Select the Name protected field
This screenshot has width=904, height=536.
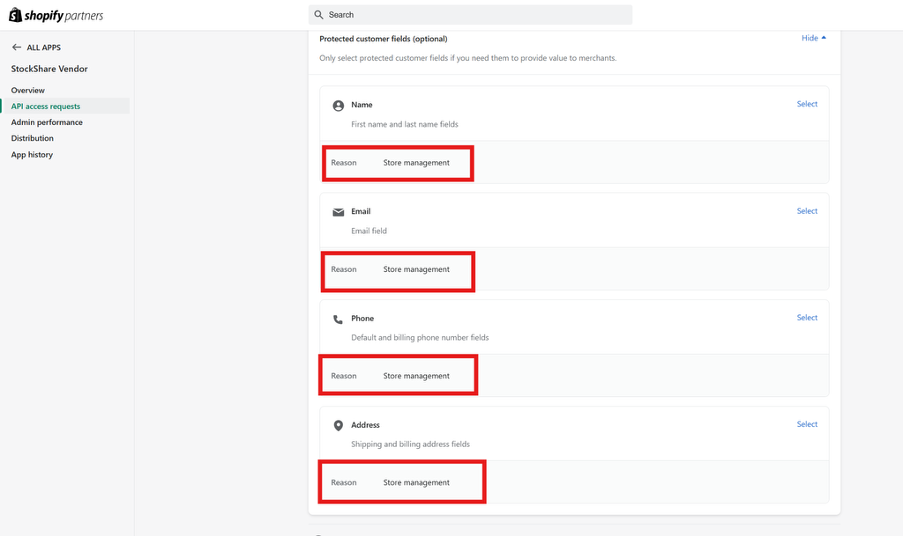pyautogui.click(x=806, y=104)
